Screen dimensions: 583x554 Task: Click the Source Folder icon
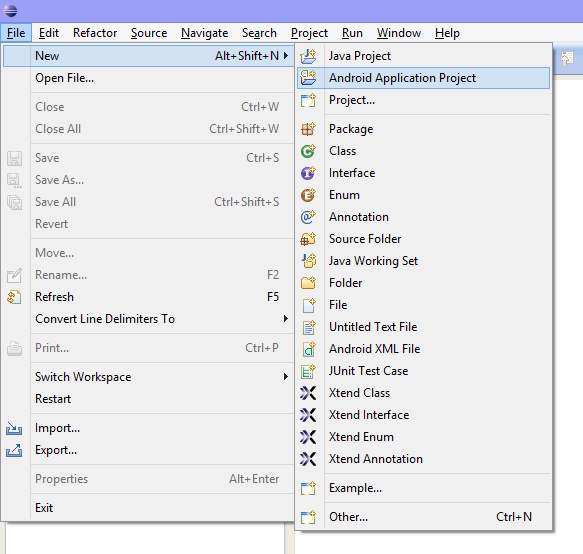tap(308, 239)
